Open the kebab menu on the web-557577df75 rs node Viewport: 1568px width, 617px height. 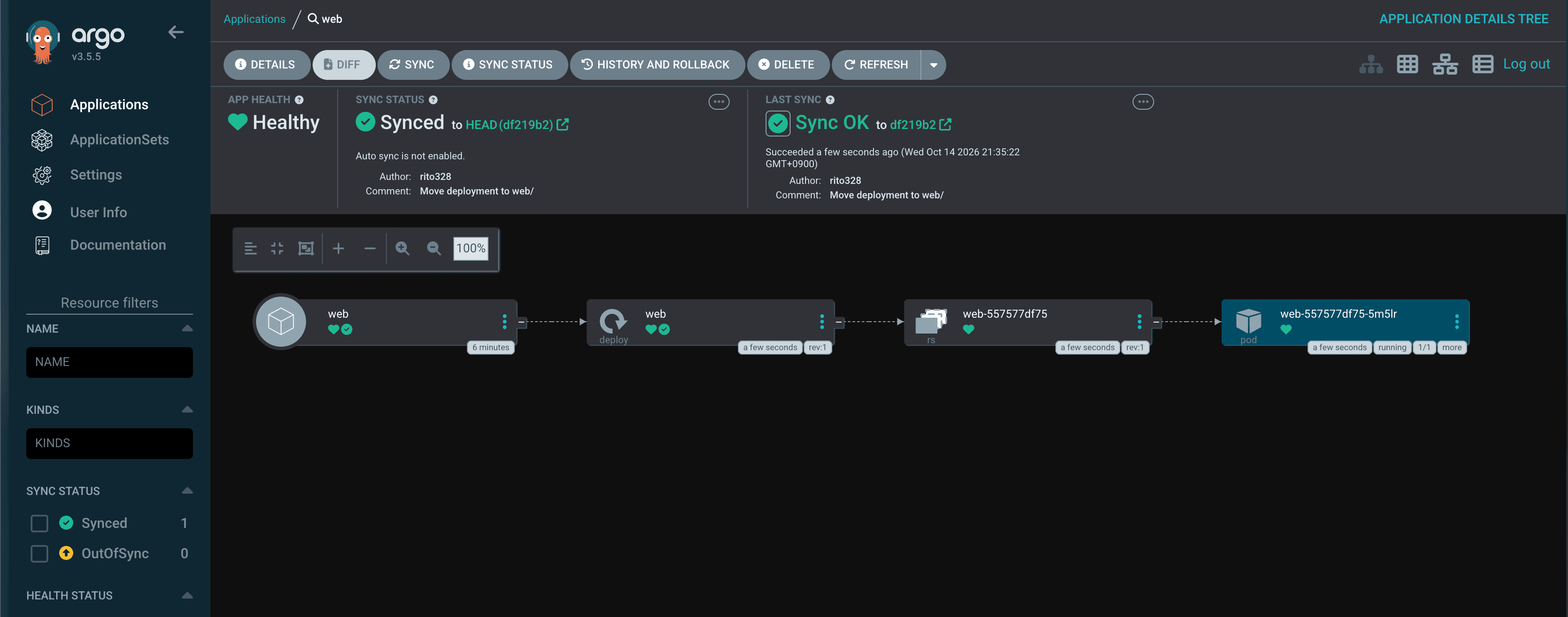1139,321
